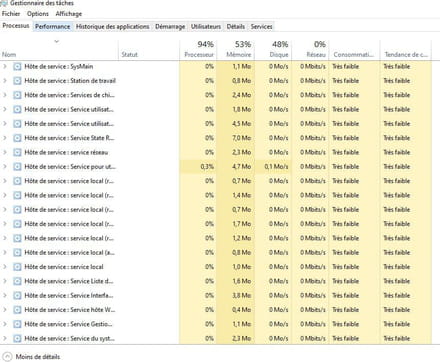Click the Task Manager title bar app icon
Viewport: 440px width, 362px height.
(3, 3)
